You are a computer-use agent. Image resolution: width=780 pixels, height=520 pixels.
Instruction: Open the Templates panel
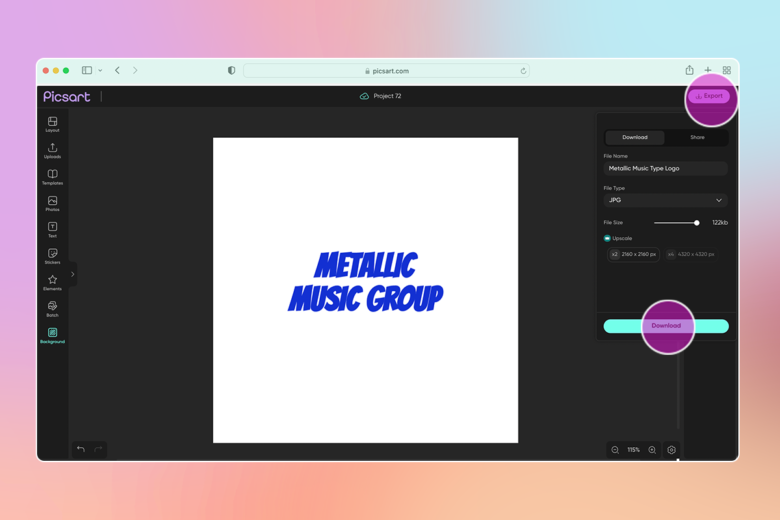pos(52,177)
